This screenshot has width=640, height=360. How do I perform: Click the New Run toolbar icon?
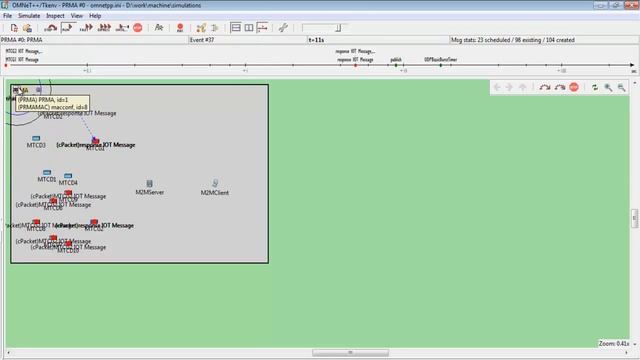(x=14, y=28)
